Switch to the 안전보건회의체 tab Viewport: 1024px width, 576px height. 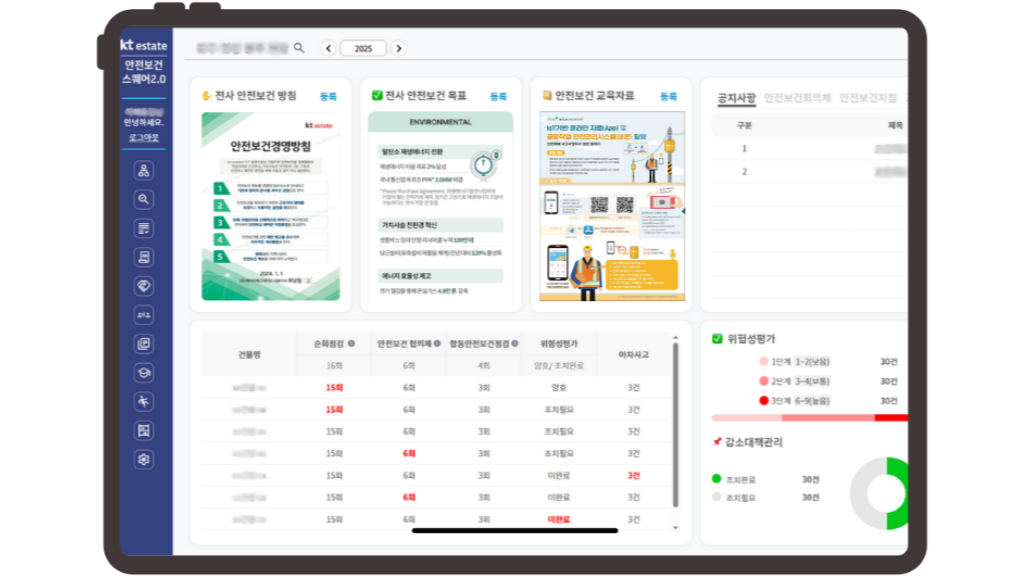797,98
